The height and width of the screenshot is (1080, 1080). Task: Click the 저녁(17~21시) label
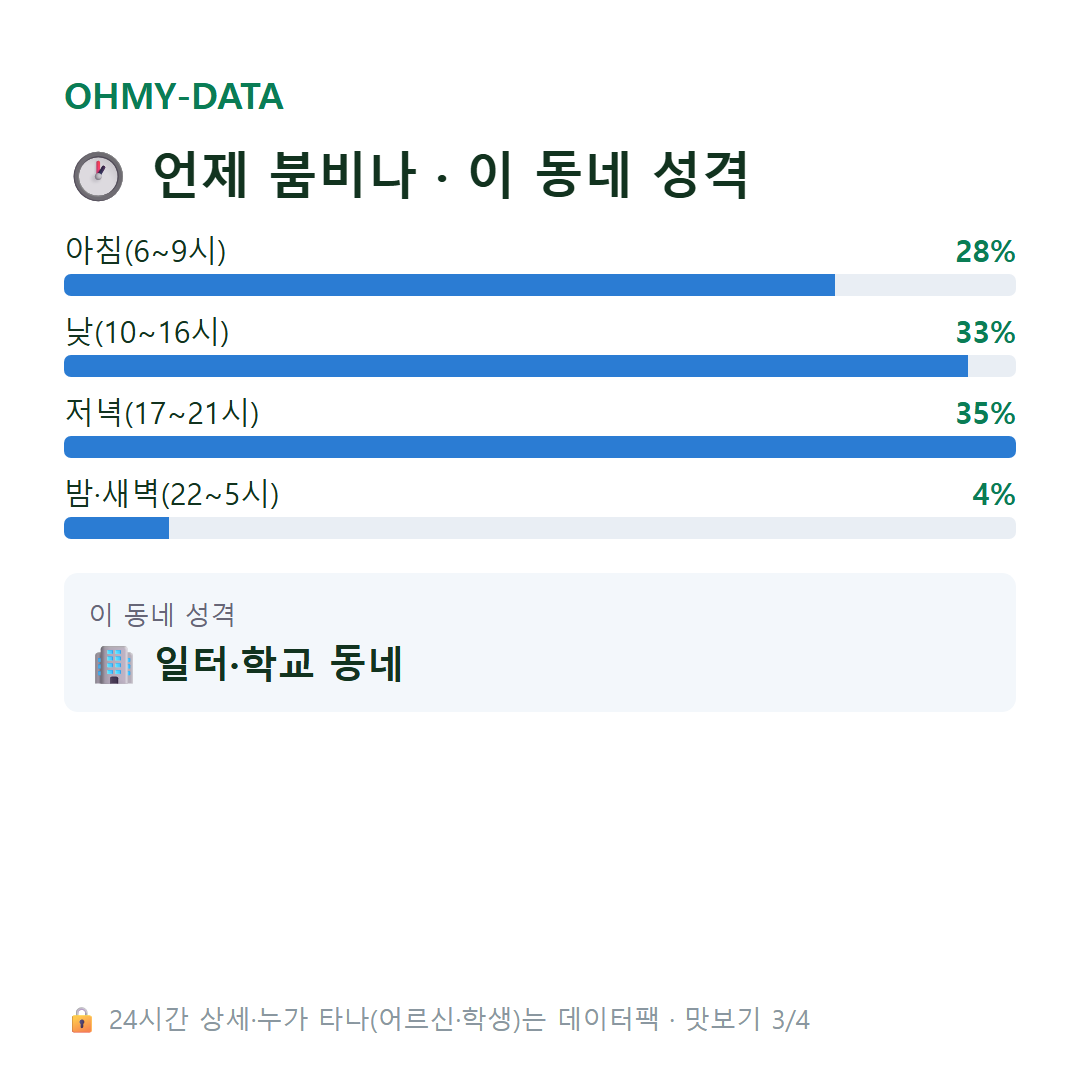click(x=162, y=413)
